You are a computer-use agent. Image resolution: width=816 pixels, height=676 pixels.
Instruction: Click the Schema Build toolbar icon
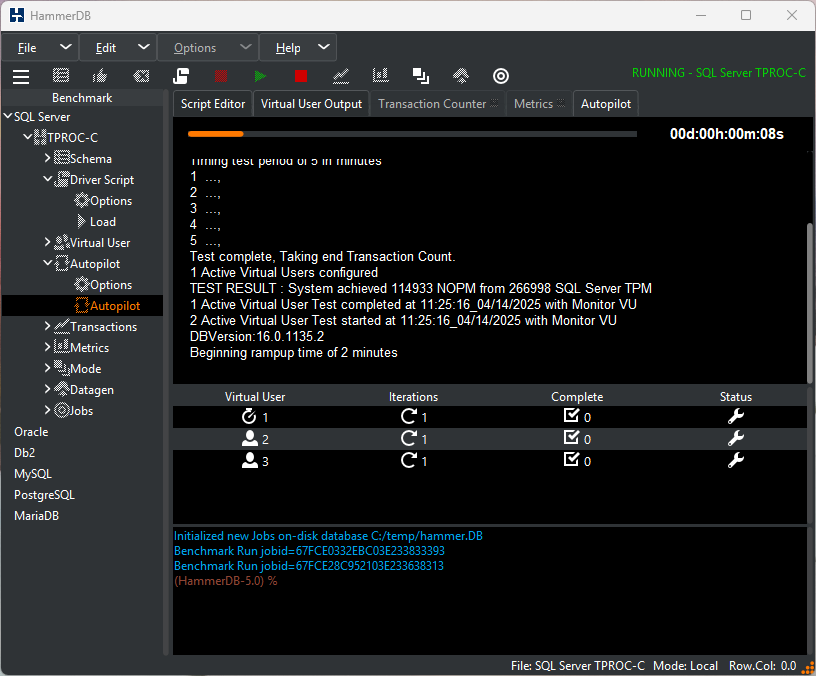click(61, 76)
